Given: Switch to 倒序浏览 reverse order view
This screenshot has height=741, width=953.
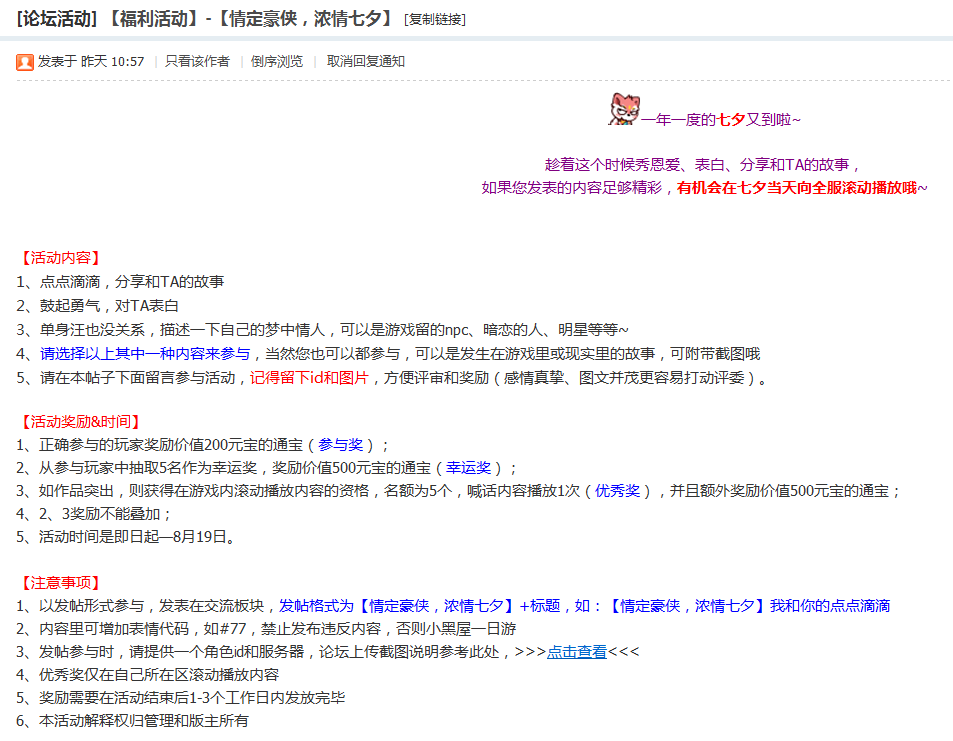Looking at the screenshot, I should (277, 62).
